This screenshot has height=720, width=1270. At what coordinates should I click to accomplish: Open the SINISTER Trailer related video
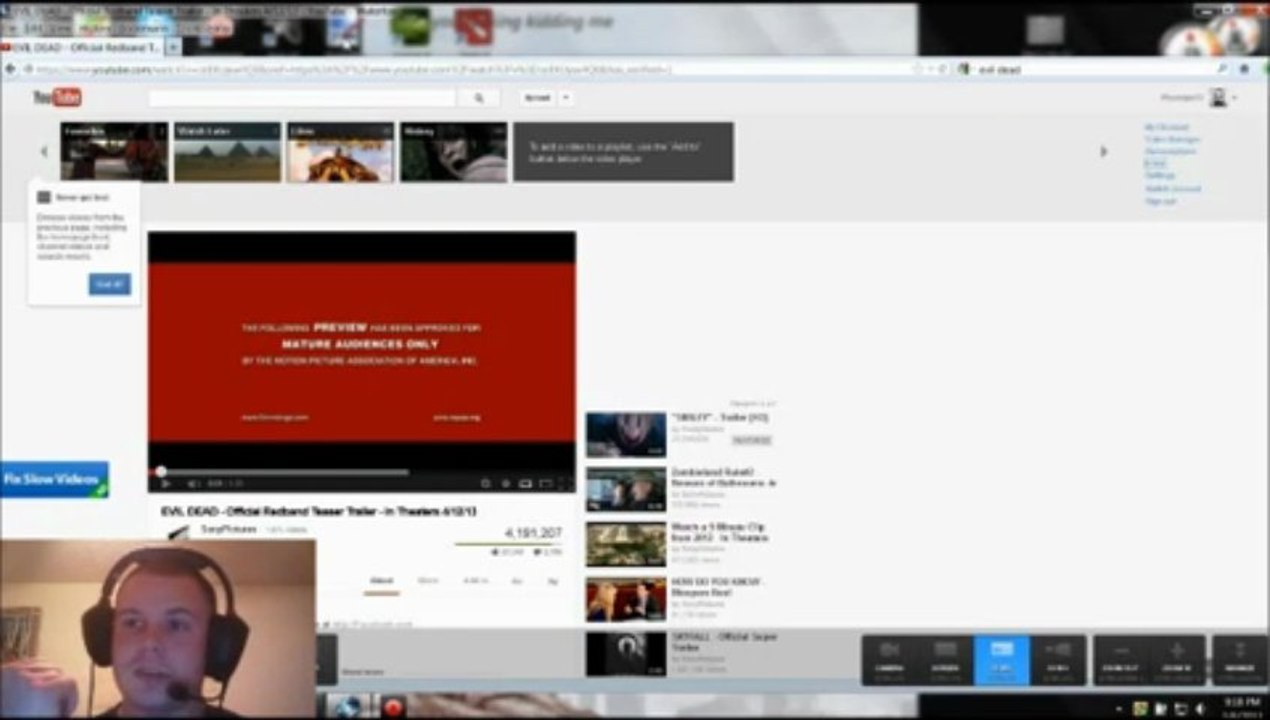tap(680, 434)
